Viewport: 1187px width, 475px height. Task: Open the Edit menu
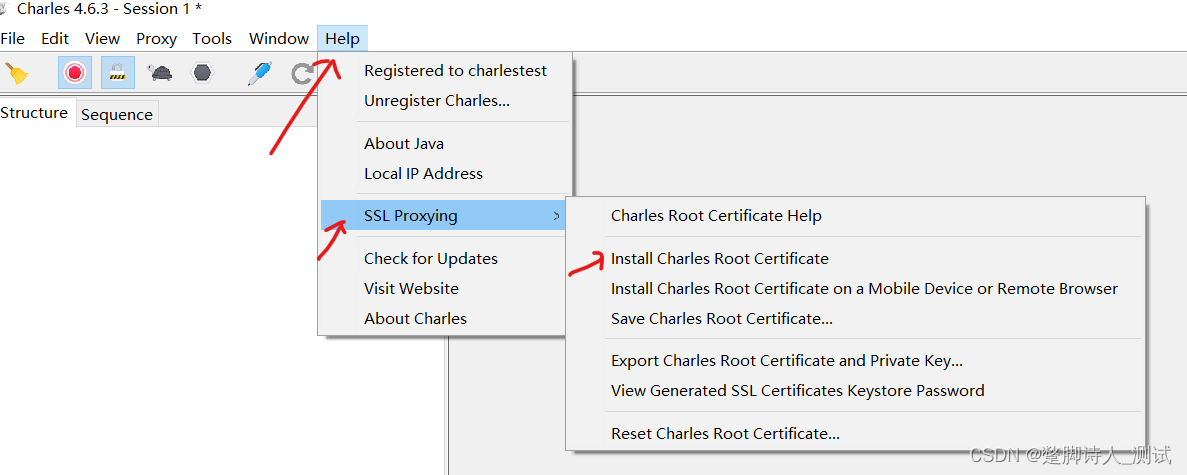coord(55,39)
